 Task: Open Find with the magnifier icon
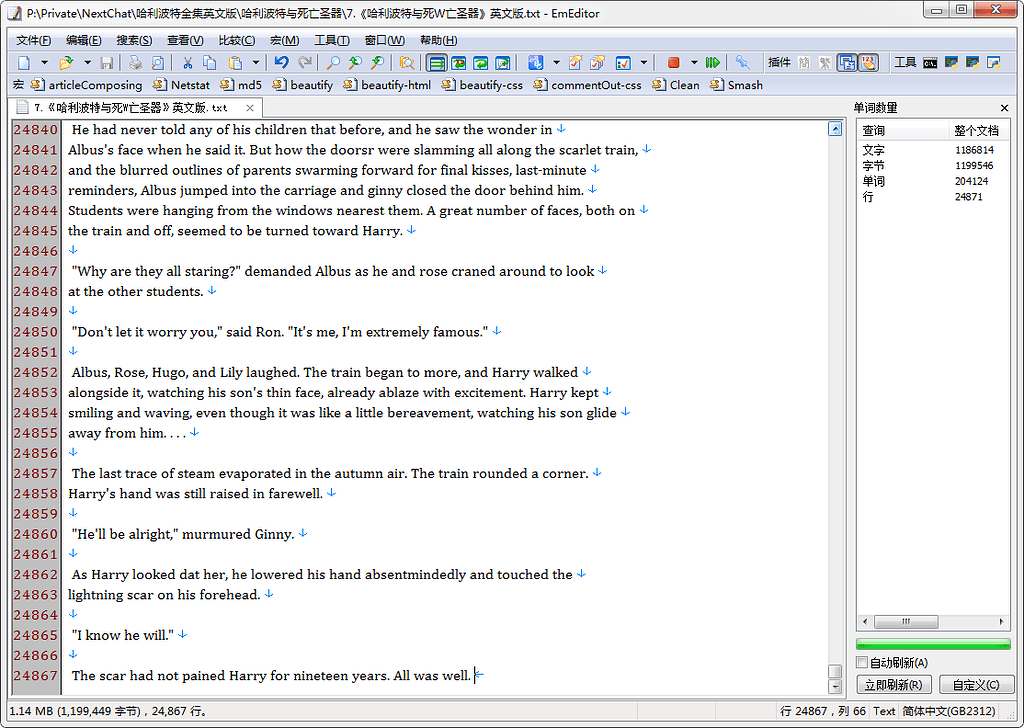pyautogui.click(x=333, y=63)
